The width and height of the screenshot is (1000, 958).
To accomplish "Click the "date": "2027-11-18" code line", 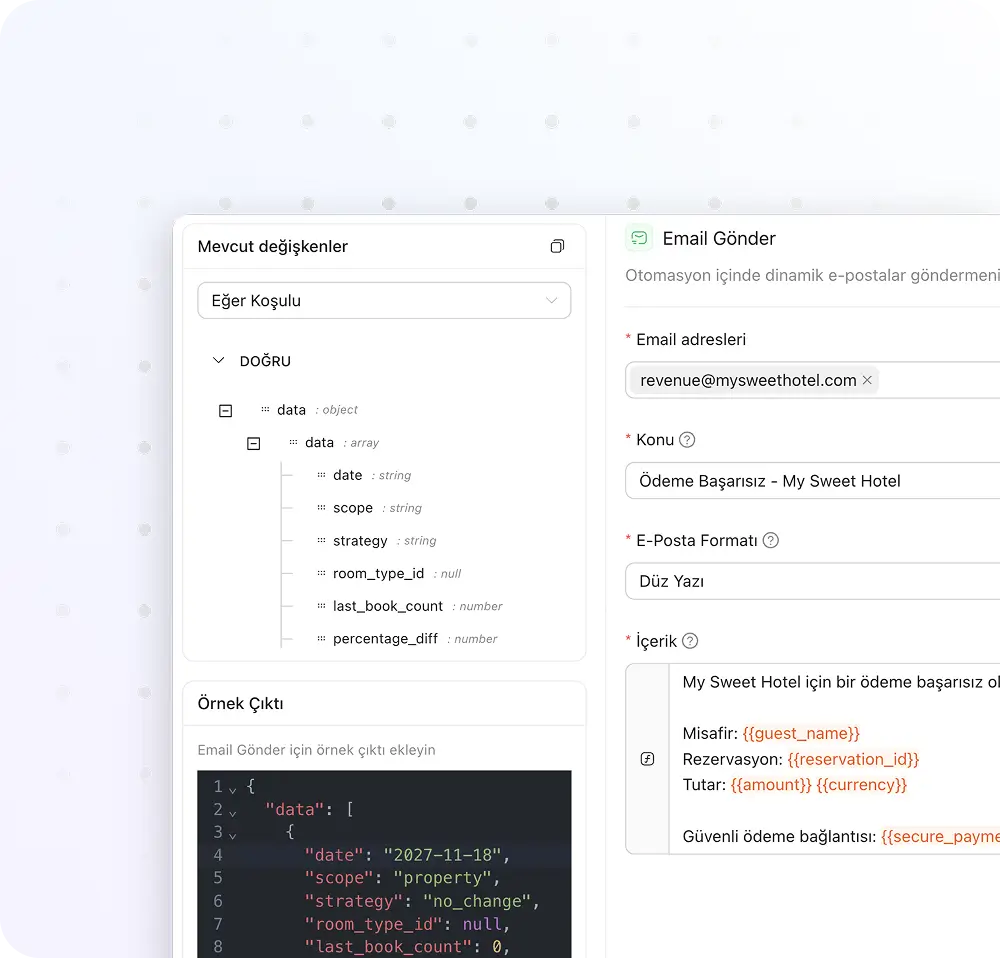I will click(407, 855).
